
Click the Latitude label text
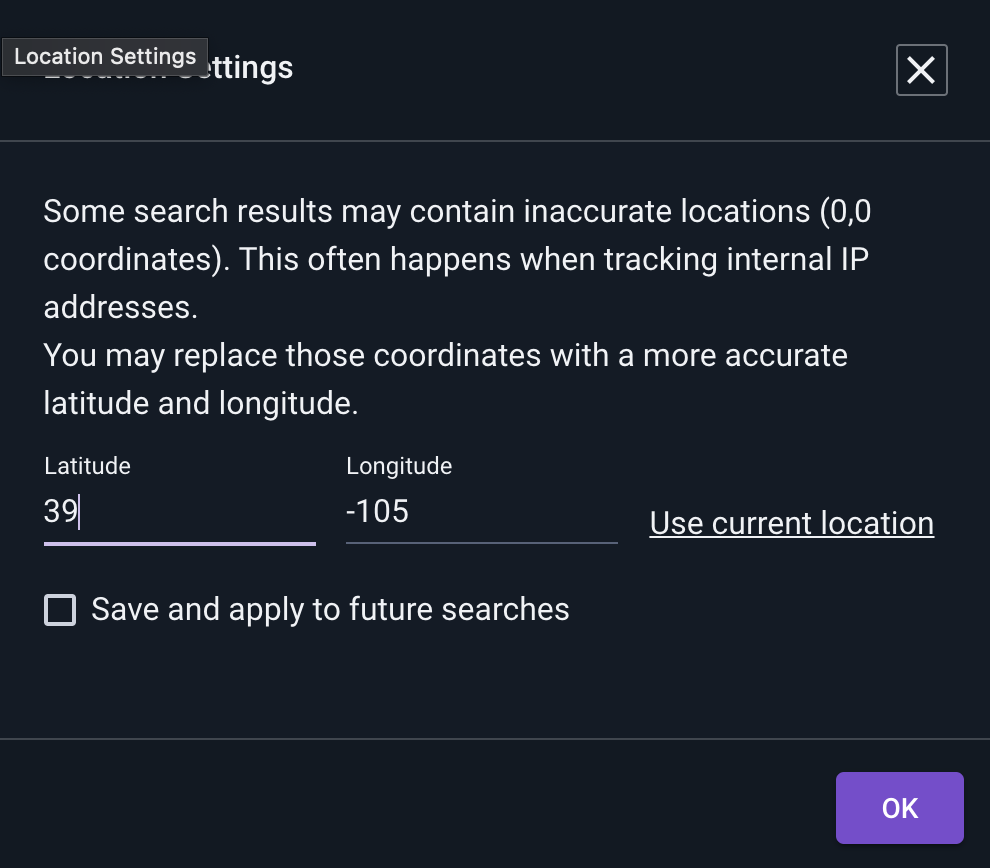(87, 466)
